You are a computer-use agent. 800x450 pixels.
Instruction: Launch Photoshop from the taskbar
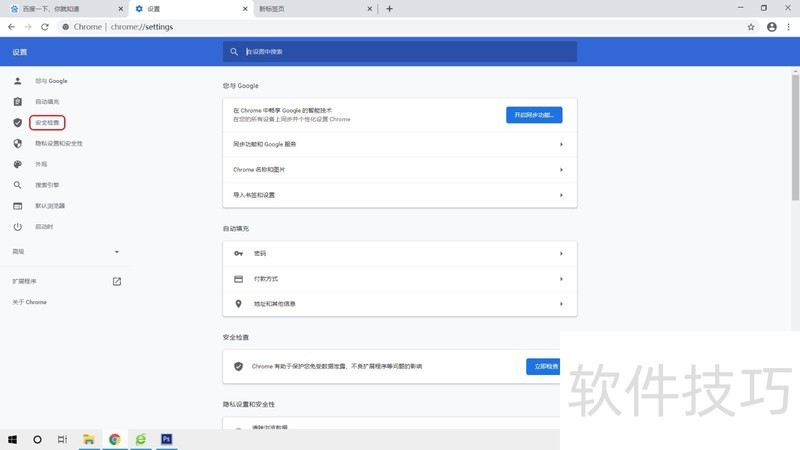tap(167, 439)
